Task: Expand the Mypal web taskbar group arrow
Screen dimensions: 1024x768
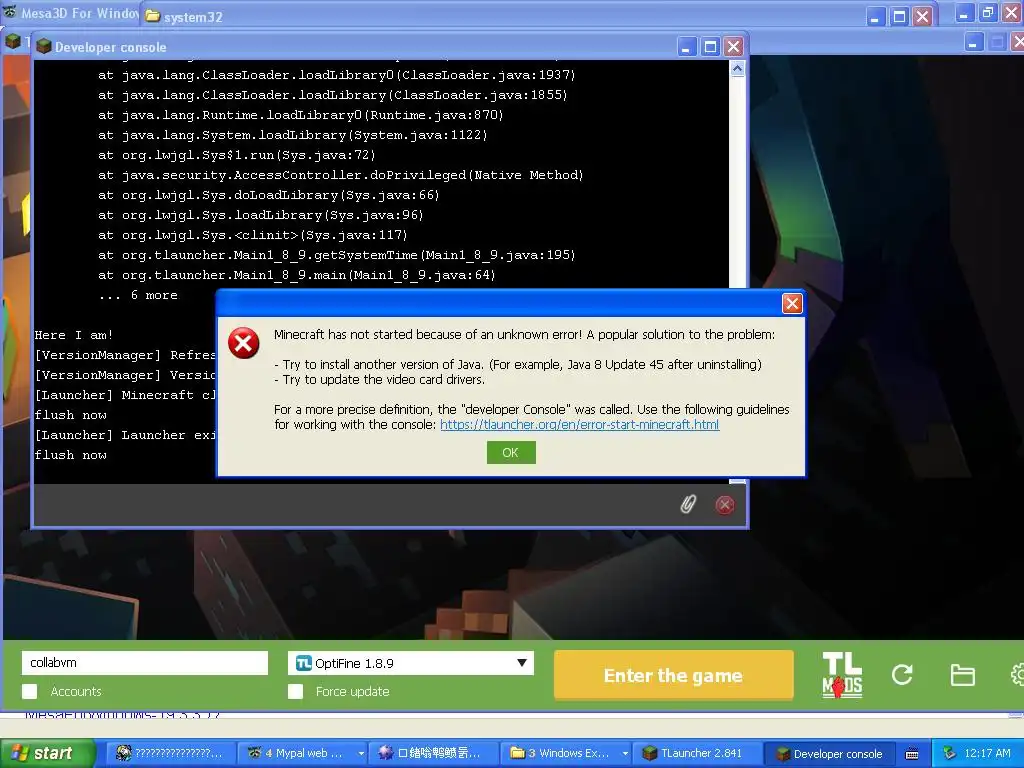Action: tap(360, 754)
